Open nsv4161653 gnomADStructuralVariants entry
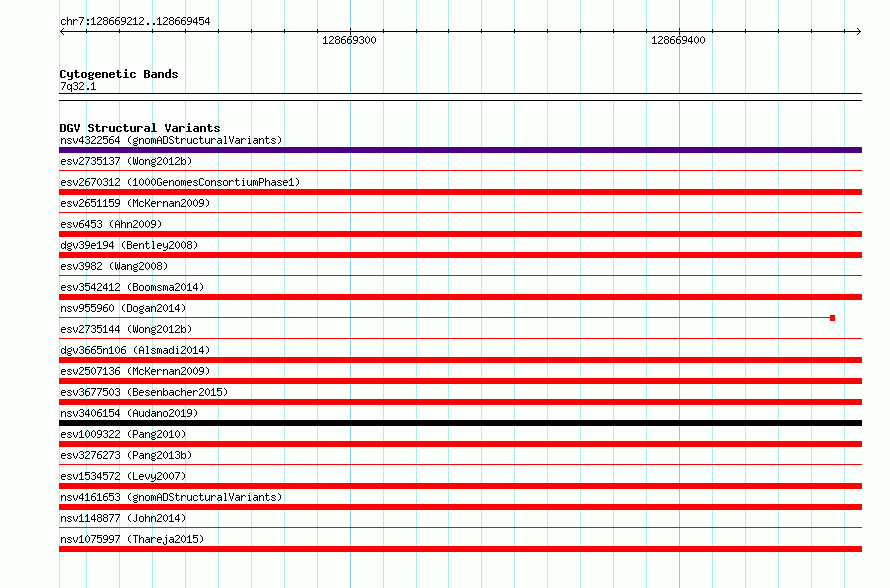 (171, 497)
